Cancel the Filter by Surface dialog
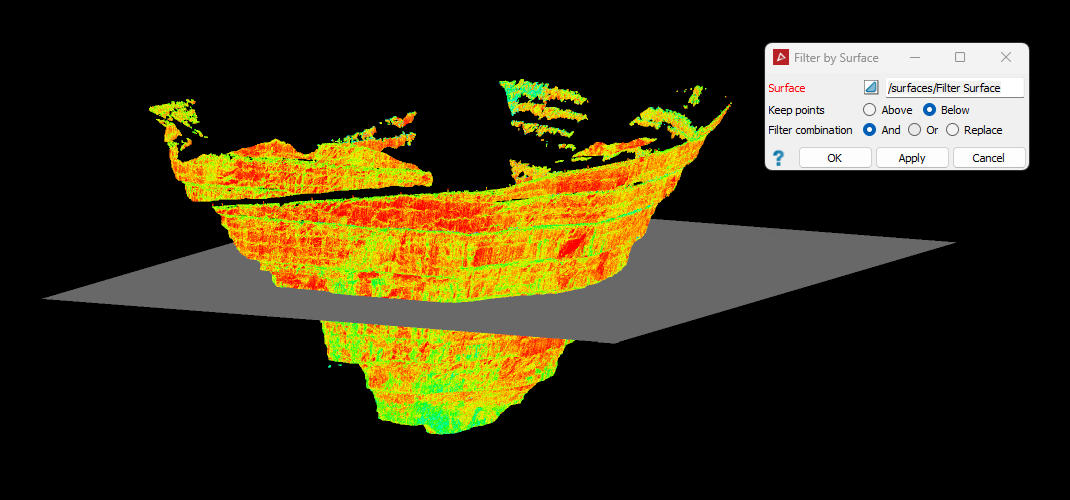 (988, 158)
